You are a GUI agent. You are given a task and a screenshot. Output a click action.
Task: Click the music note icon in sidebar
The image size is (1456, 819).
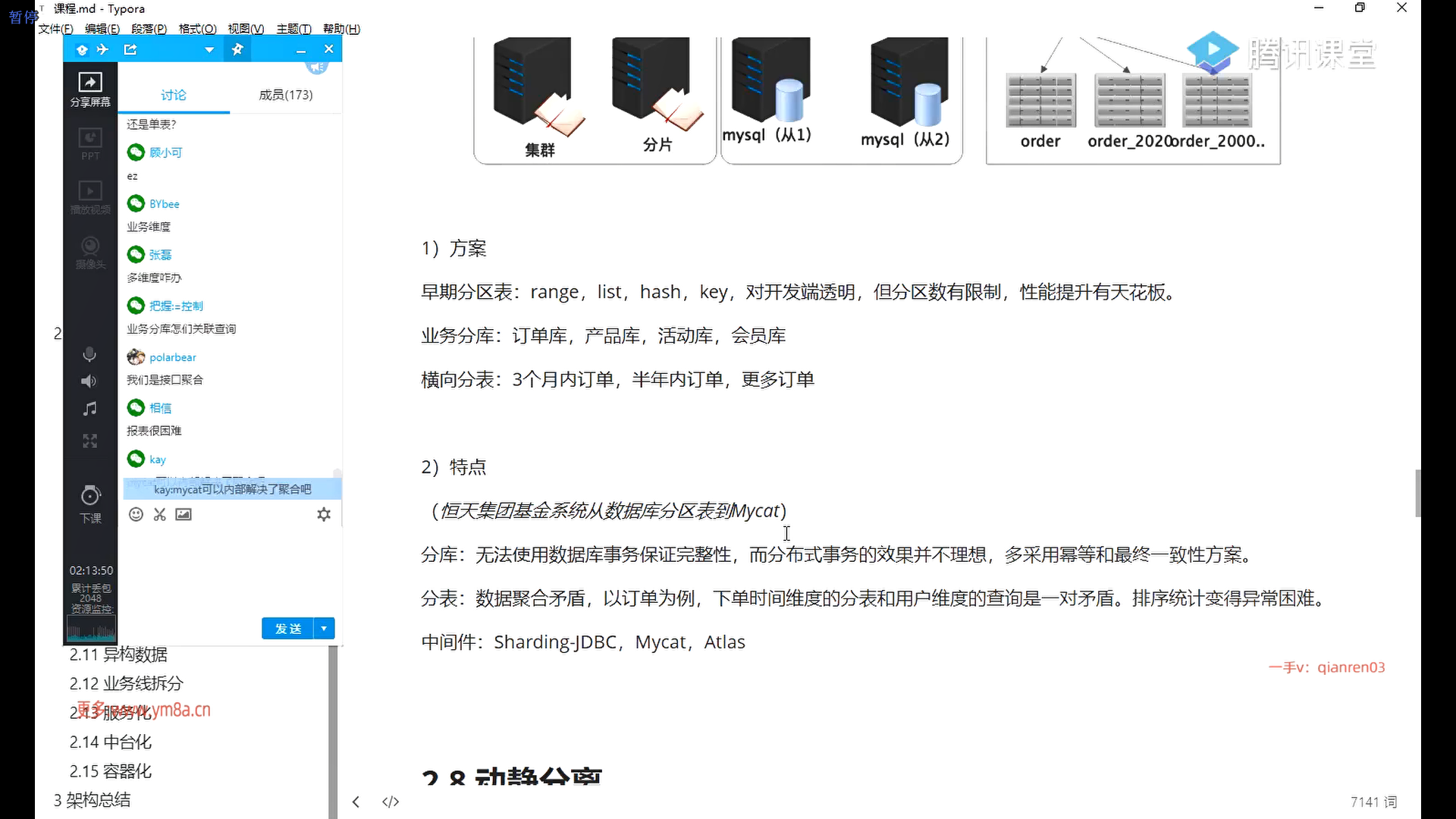[x=89, y=409]
